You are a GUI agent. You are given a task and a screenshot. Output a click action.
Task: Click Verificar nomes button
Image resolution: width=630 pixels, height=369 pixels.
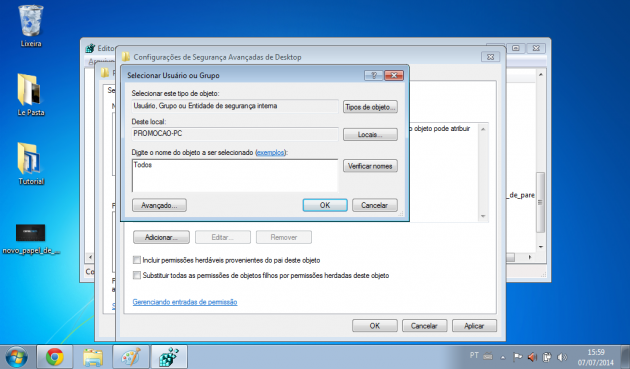[x=370, y=166]
